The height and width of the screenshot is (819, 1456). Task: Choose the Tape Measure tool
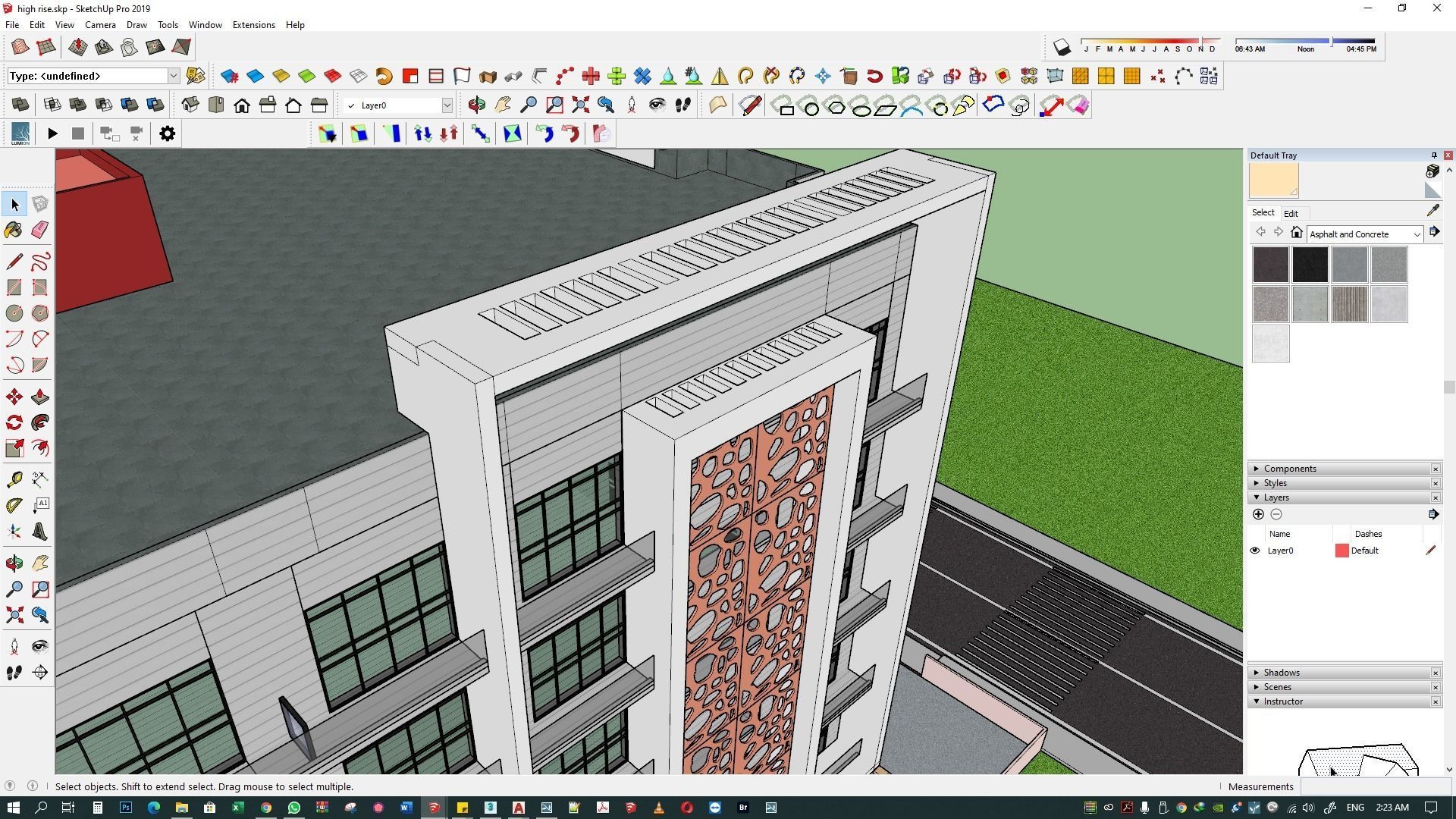click(14, 479)
